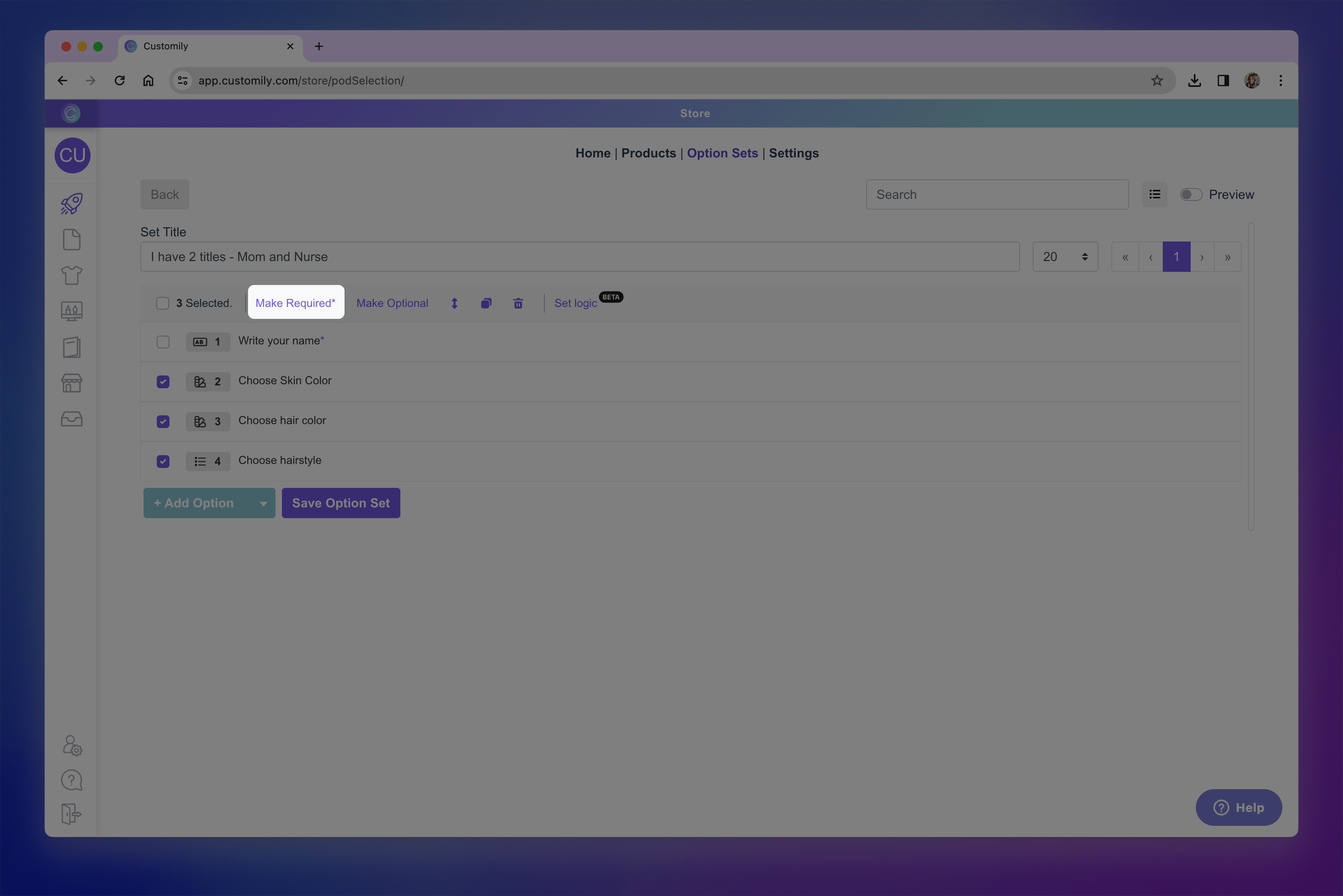1343x896 pixels.
Task: Click into the Search input field
Action: [996, 195]
